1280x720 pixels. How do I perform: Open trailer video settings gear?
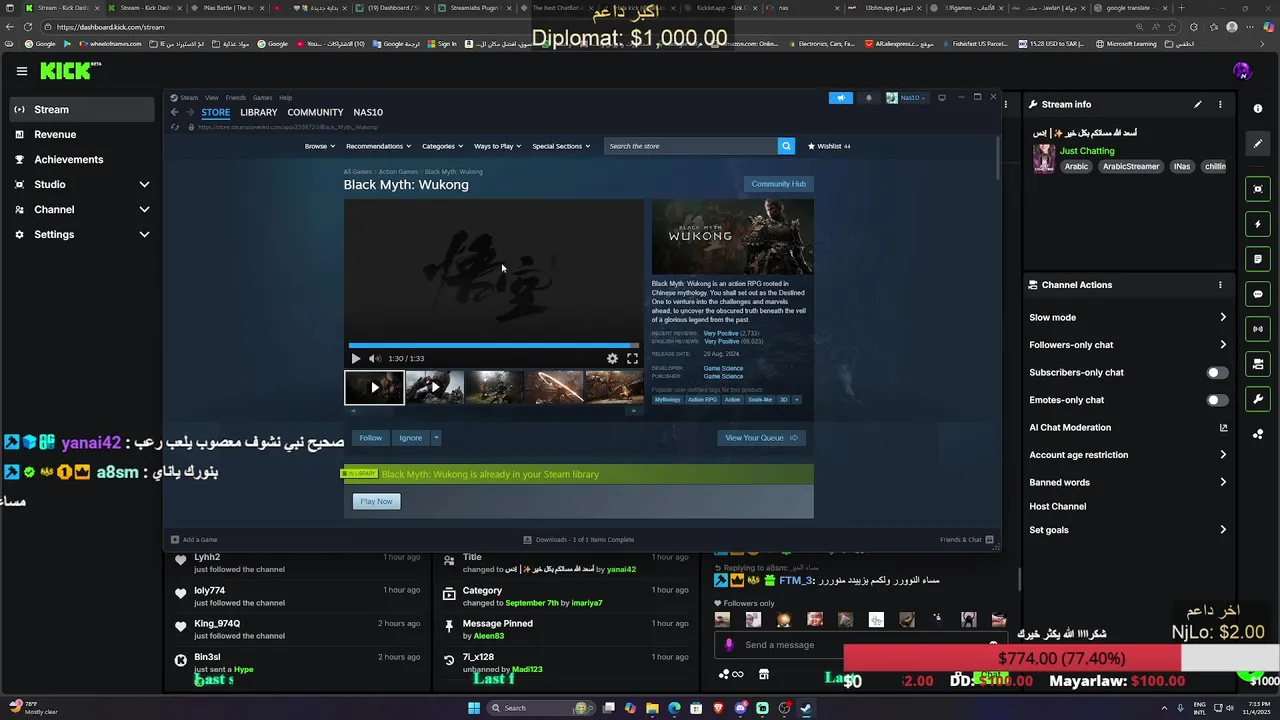click(612, 358)
